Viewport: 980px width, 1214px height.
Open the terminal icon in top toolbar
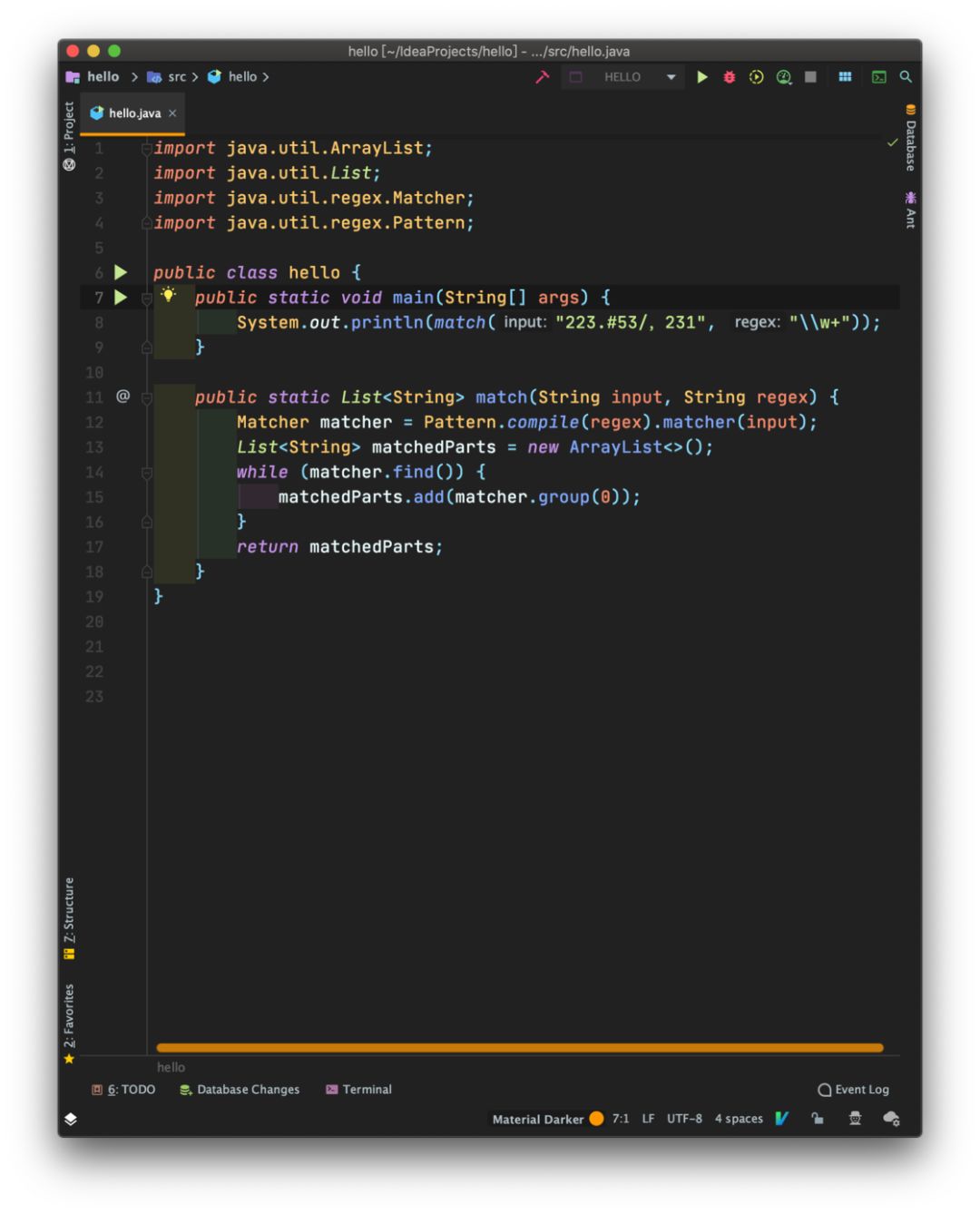click(x=878, y=77)
